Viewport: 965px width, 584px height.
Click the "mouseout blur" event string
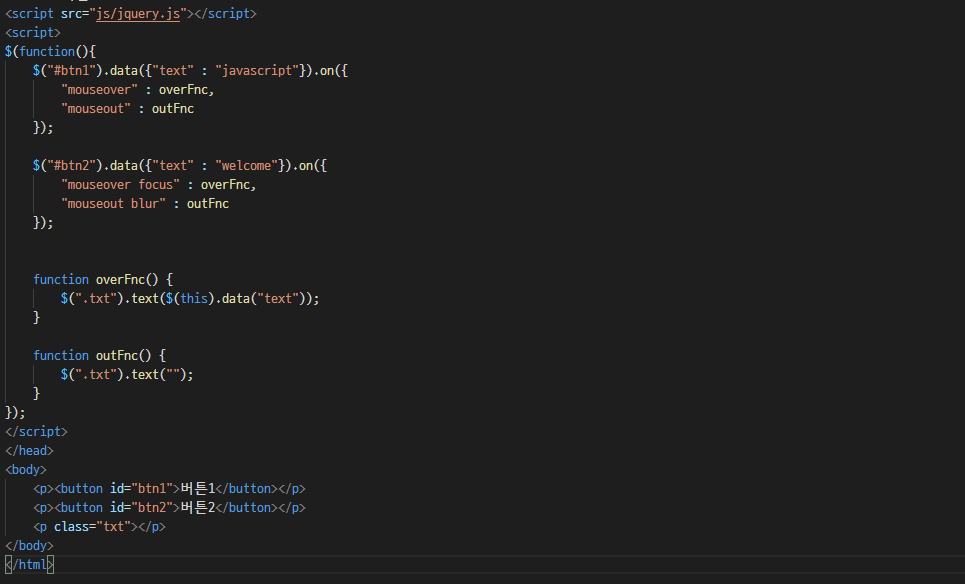point(113,204)
